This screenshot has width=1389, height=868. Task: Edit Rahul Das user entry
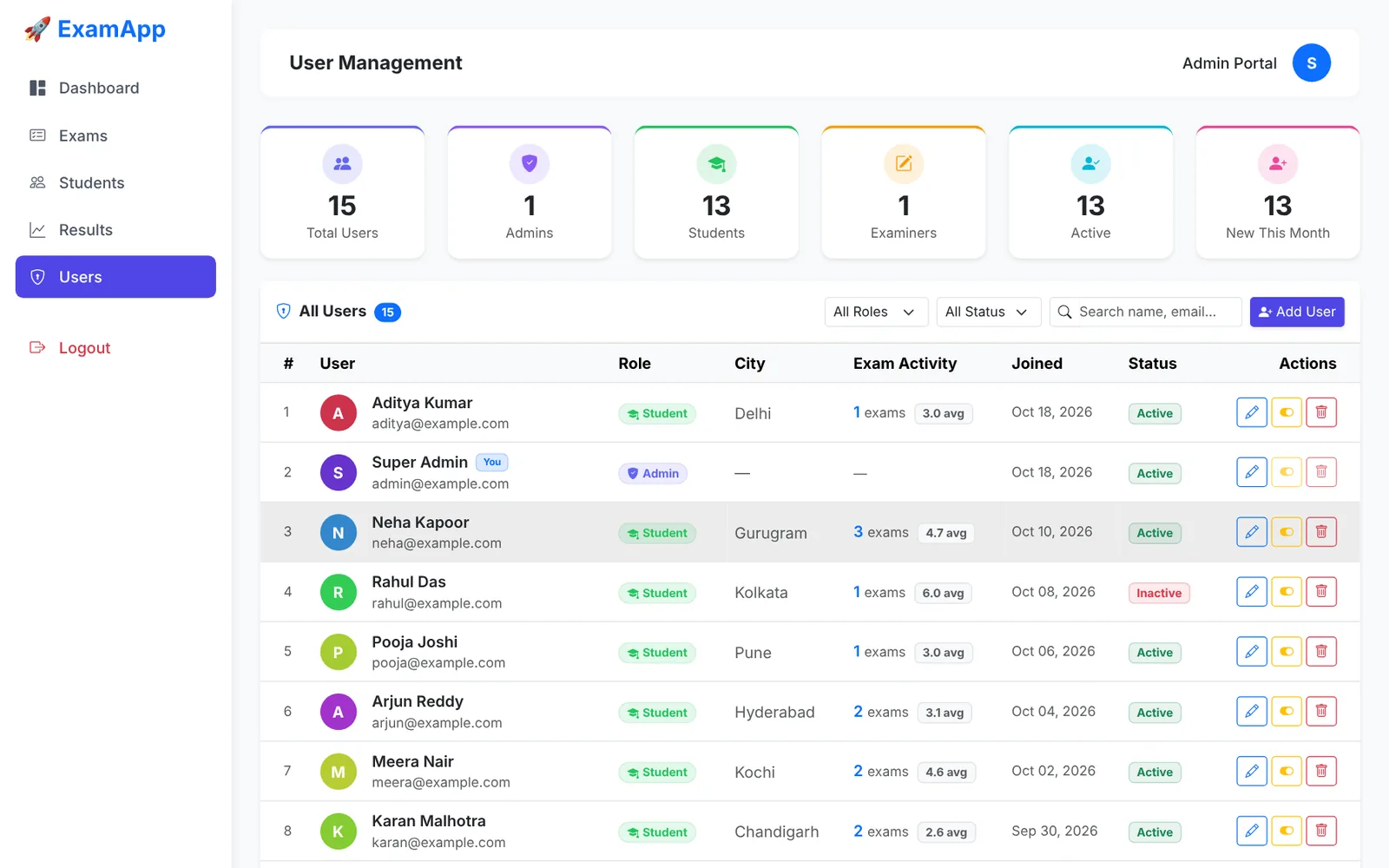point(1252,592)
